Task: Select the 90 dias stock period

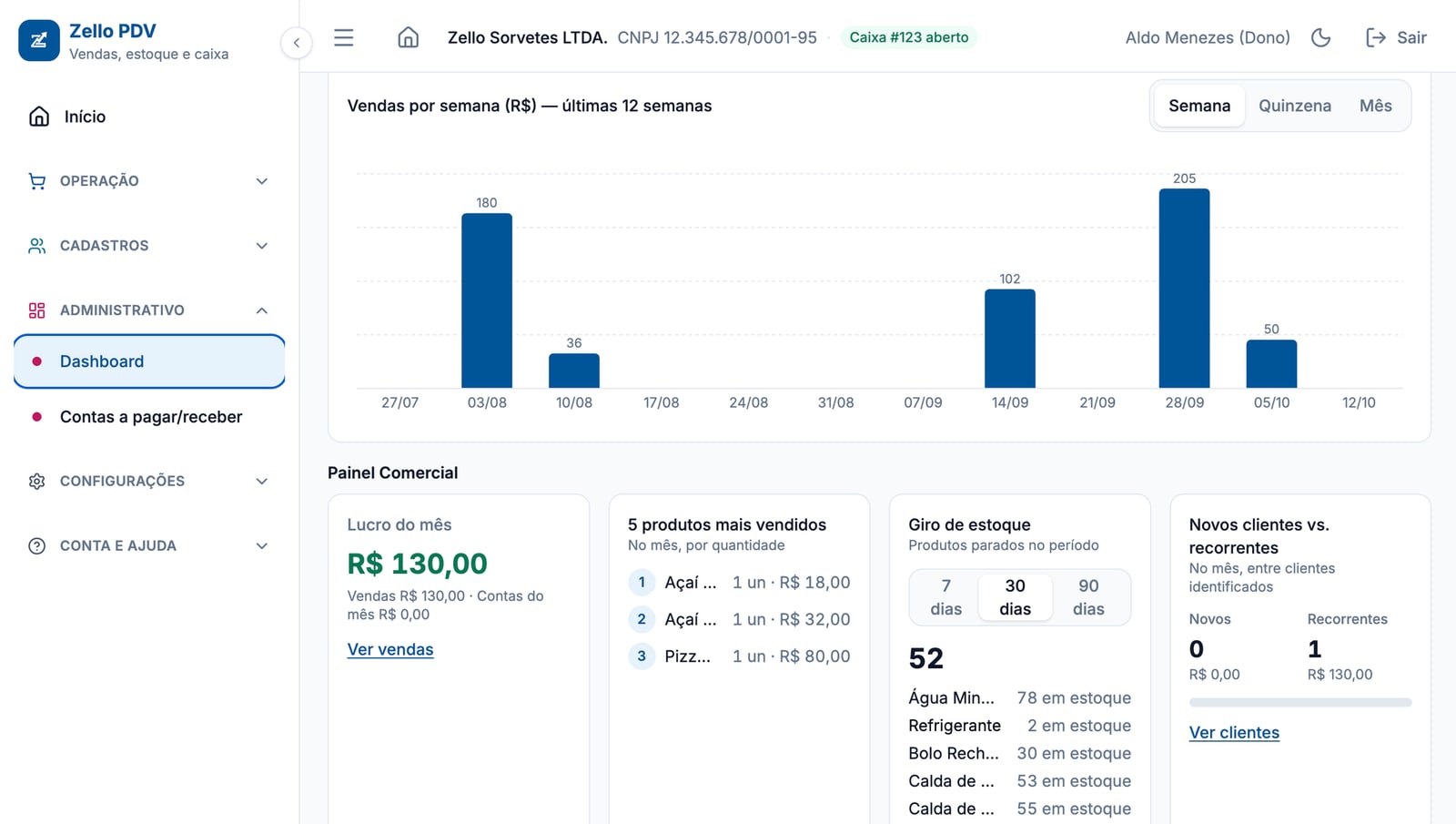Action: click(x=1088, y=597)
